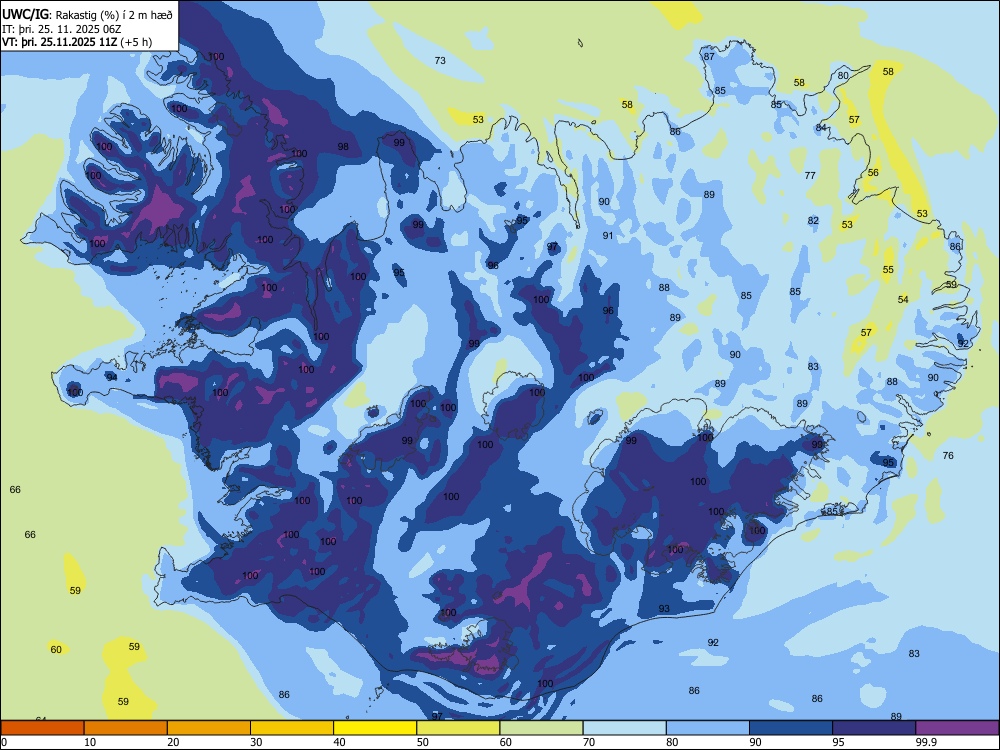Click the '55' humidity value in the east
The height and width of the screenshot is (750, 1000).
888,270
